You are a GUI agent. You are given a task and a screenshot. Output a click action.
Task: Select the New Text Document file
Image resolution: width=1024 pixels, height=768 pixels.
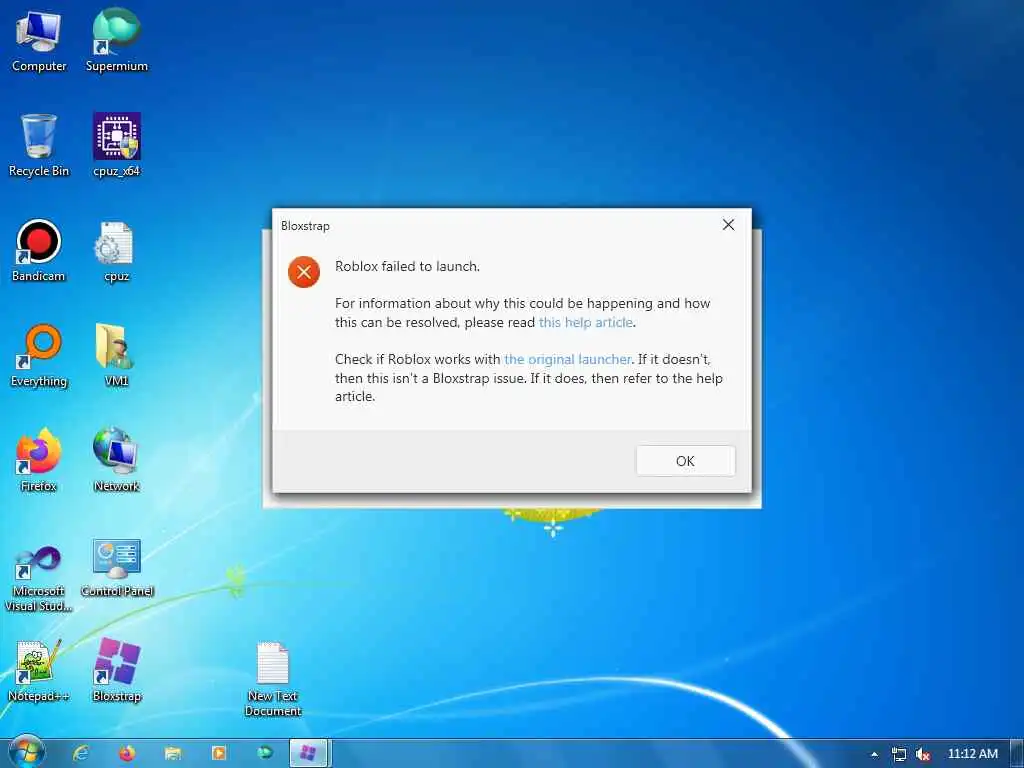(273, 679)
